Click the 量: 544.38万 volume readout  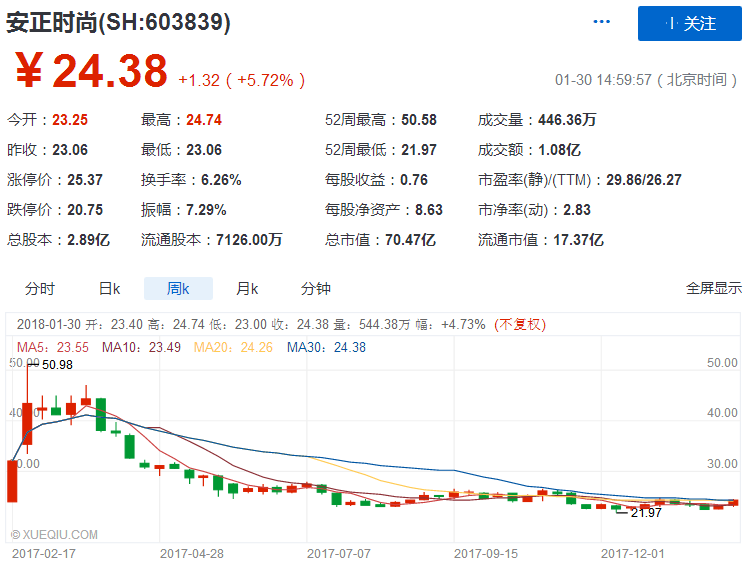371,325
